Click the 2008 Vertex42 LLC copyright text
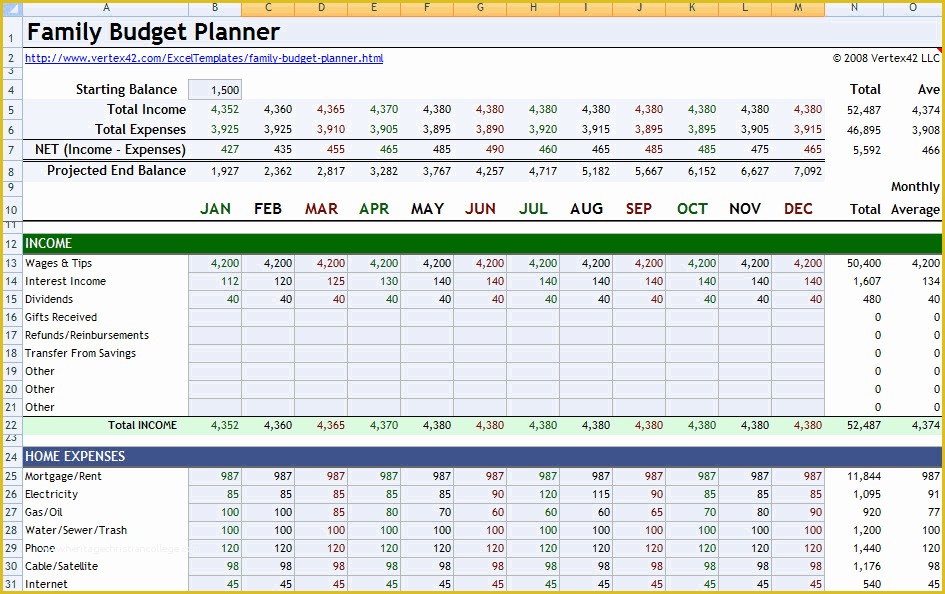 886,58
